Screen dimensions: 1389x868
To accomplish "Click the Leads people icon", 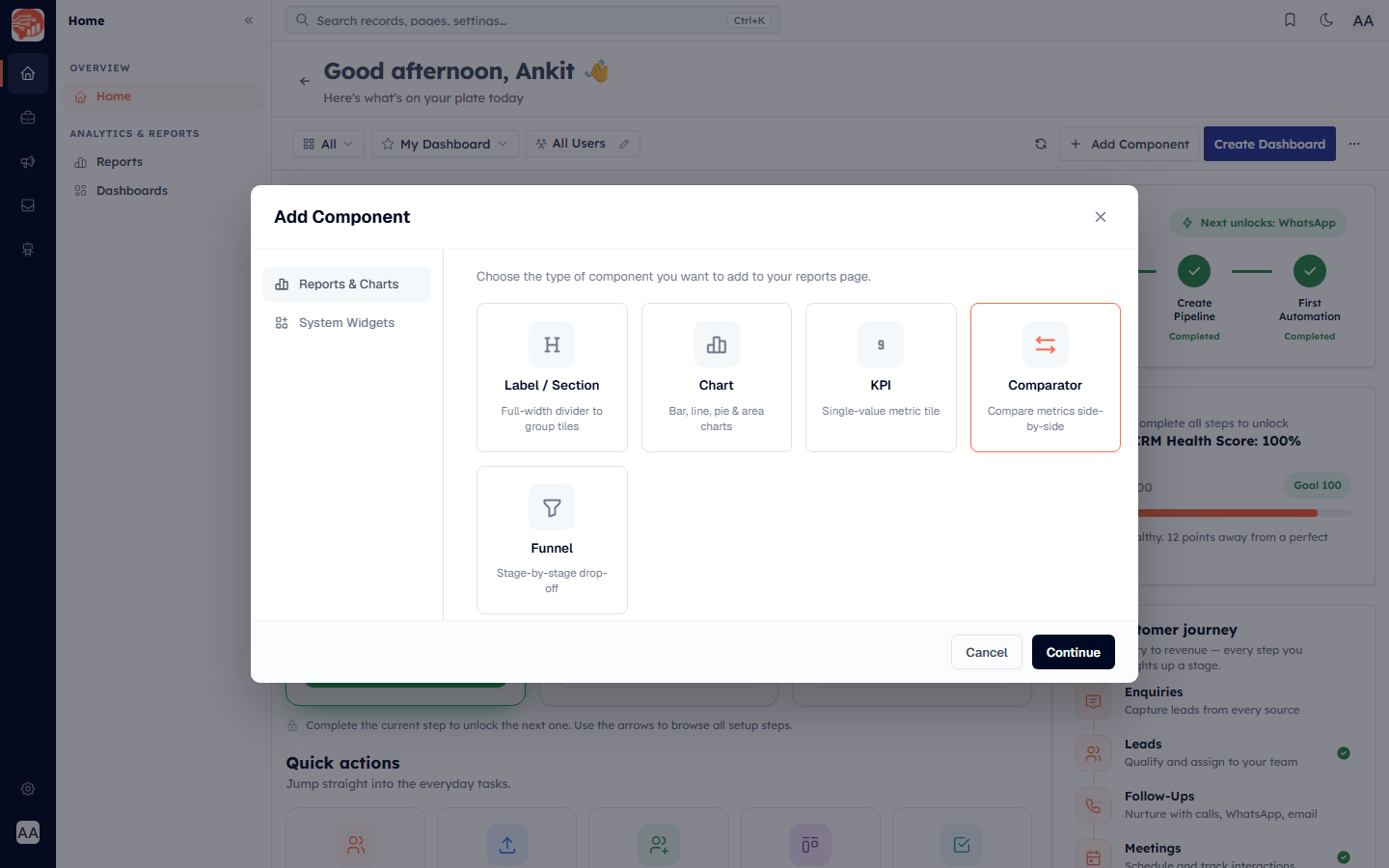I will tap(1093, 753).
